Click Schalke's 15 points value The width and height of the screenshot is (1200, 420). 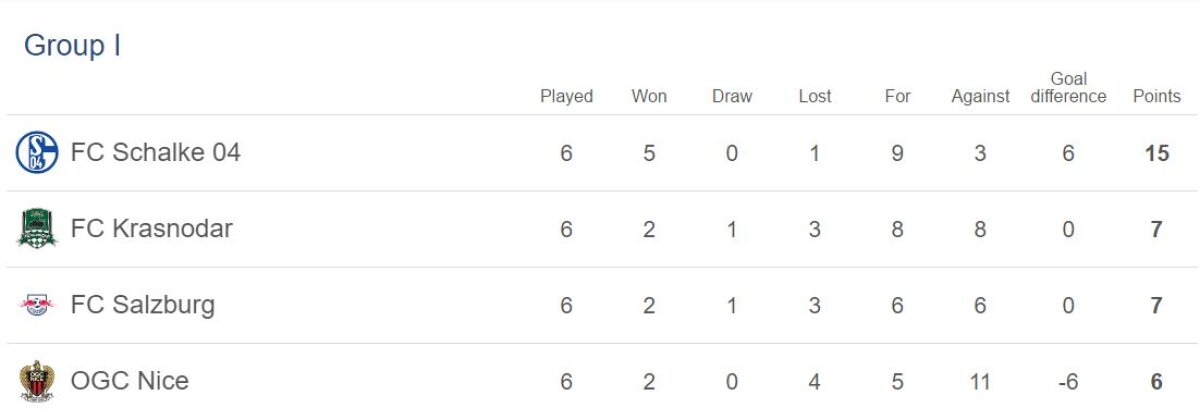1156,154
